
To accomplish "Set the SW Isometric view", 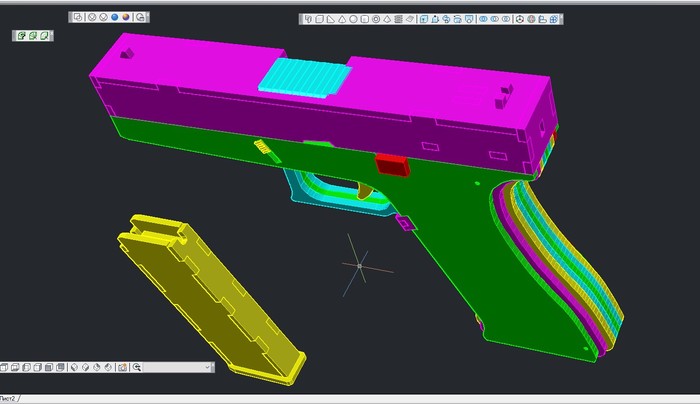I will (76, 367).
